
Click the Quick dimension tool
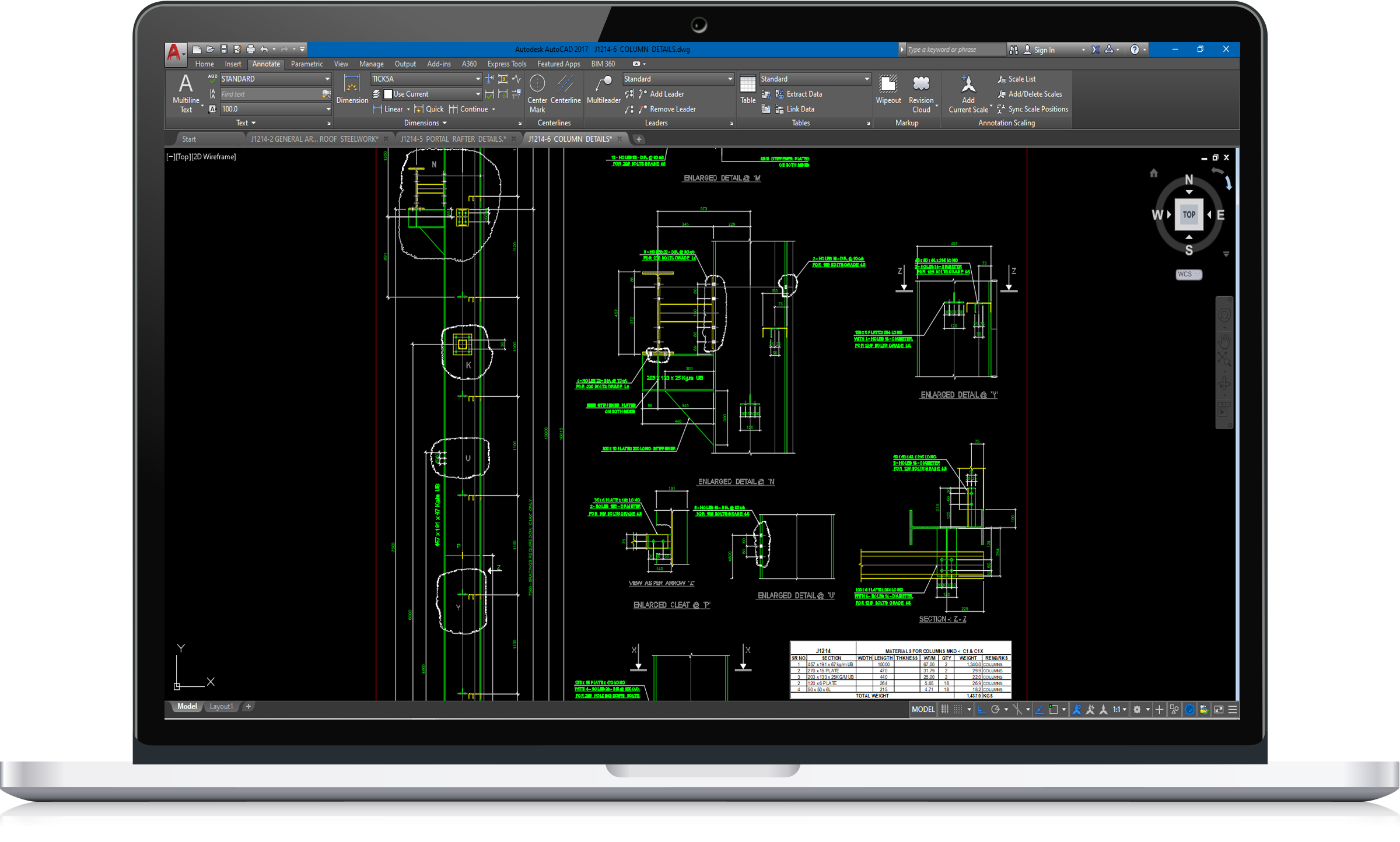[429, 109]
